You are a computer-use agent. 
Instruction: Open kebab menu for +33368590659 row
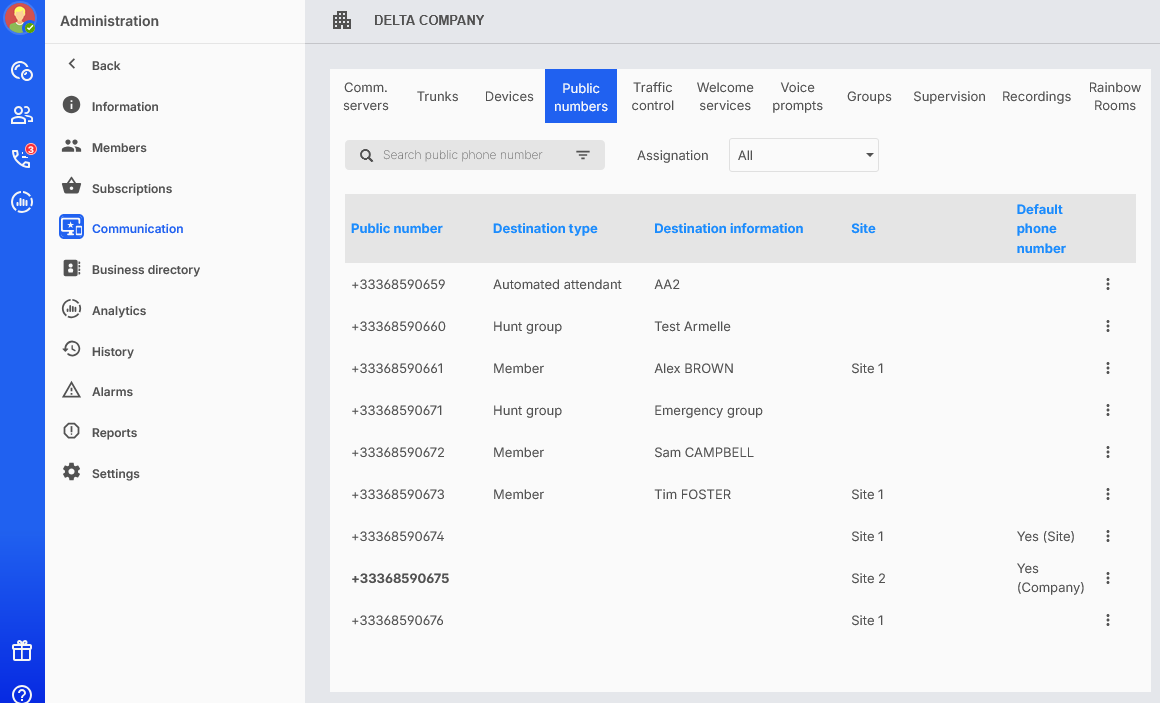click(1107, 285)
